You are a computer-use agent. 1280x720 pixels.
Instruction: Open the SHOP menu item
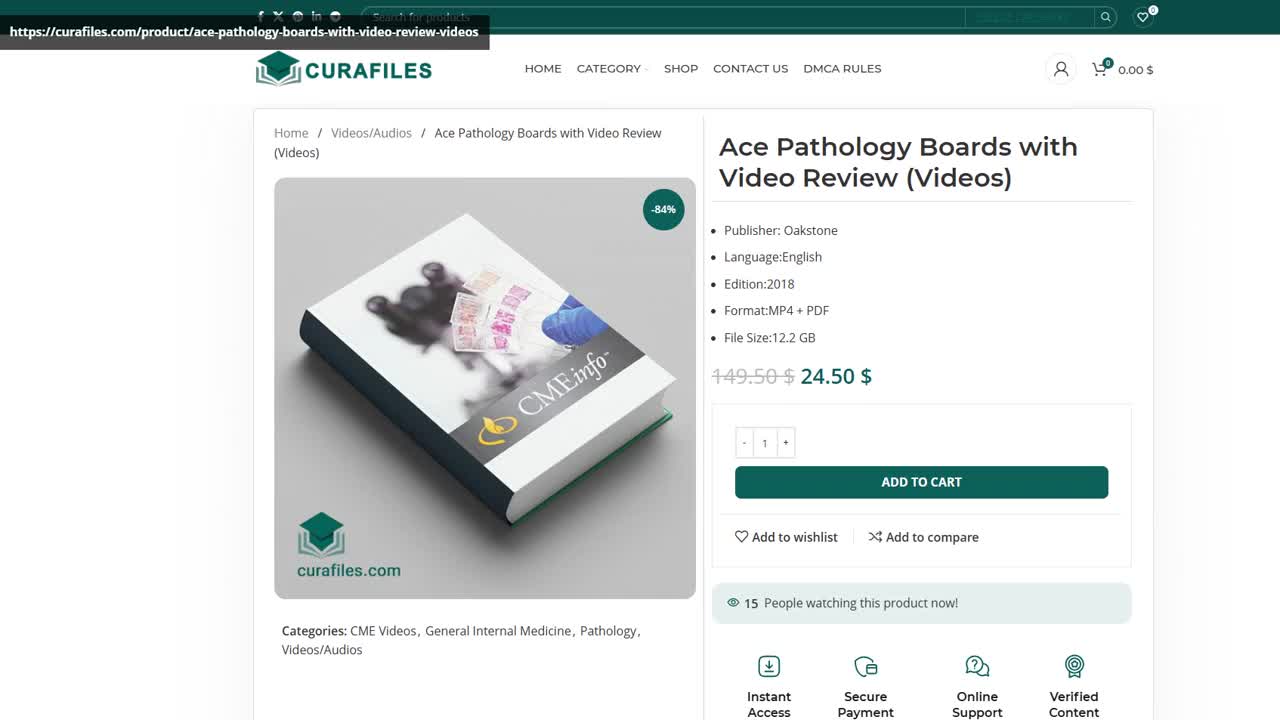tap(681, 69)
